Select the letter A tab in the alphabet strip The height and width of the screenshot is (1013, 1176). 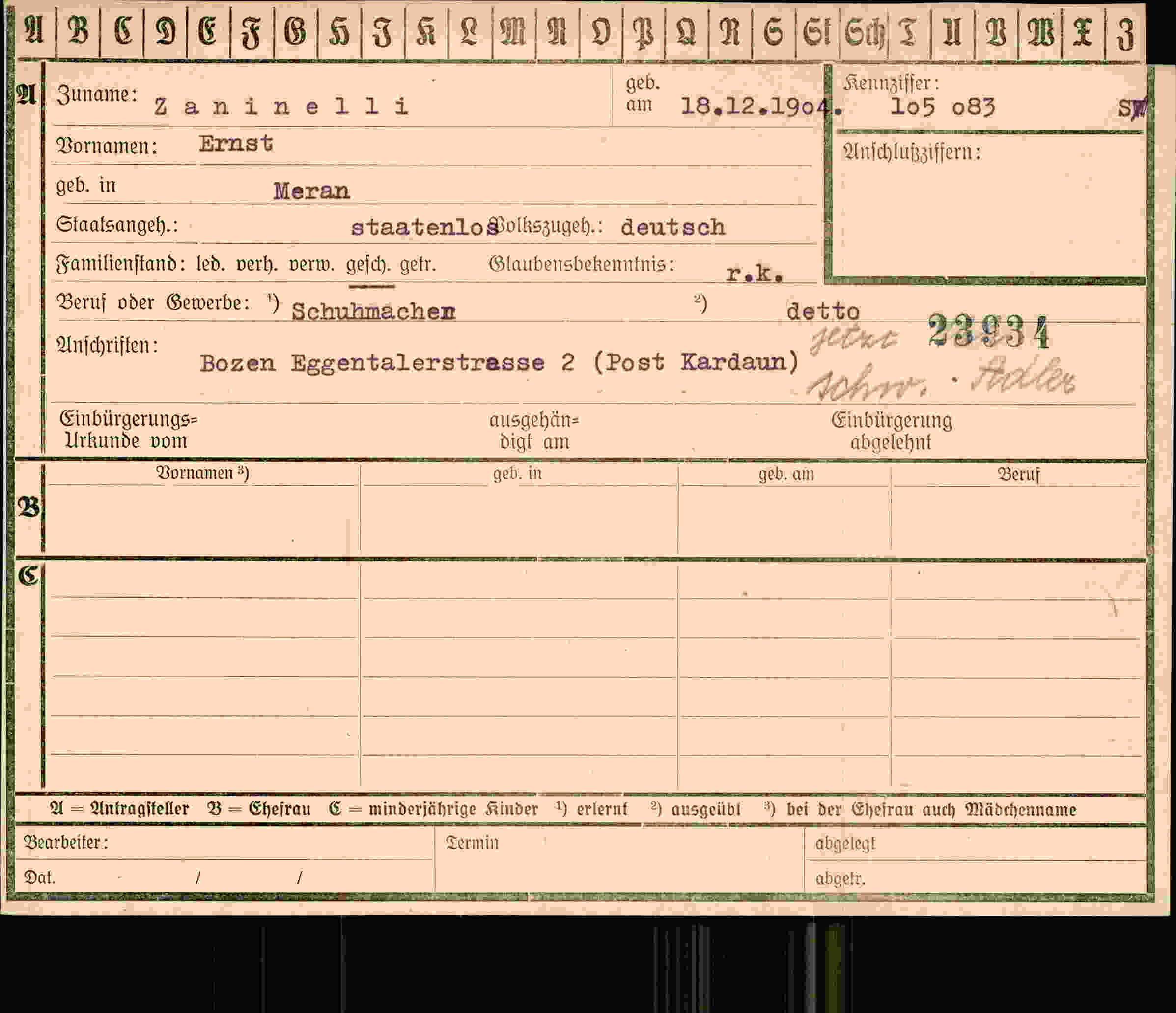pos(34,30)
